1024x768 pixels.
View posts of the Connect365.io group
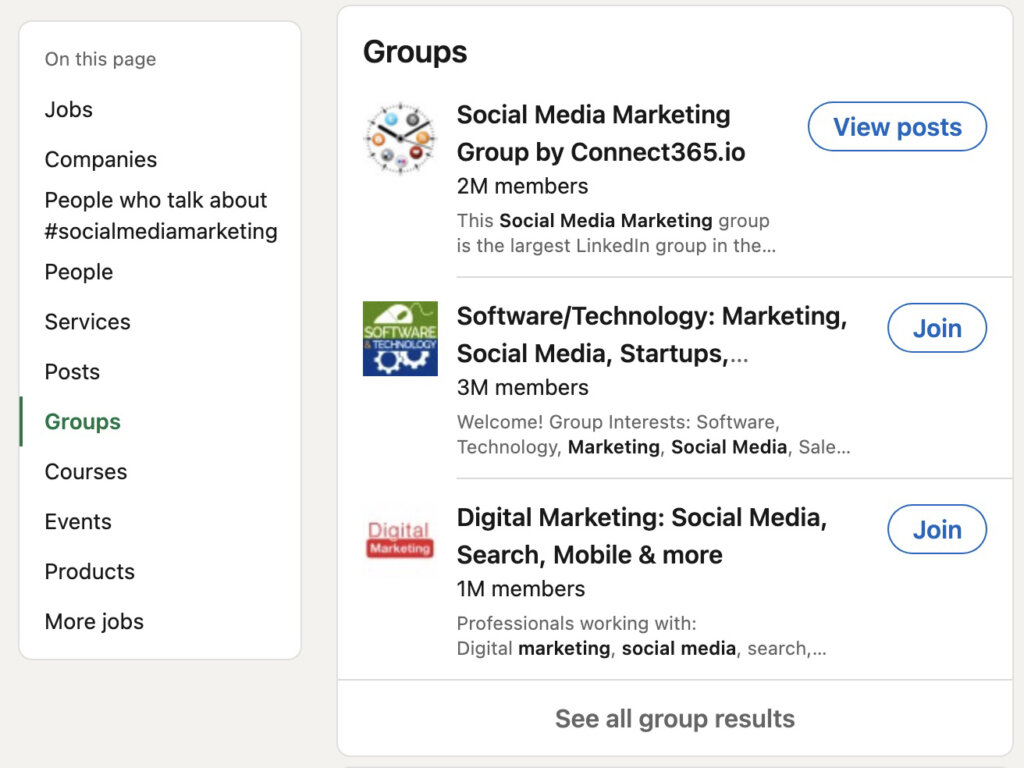pos(896,127)
